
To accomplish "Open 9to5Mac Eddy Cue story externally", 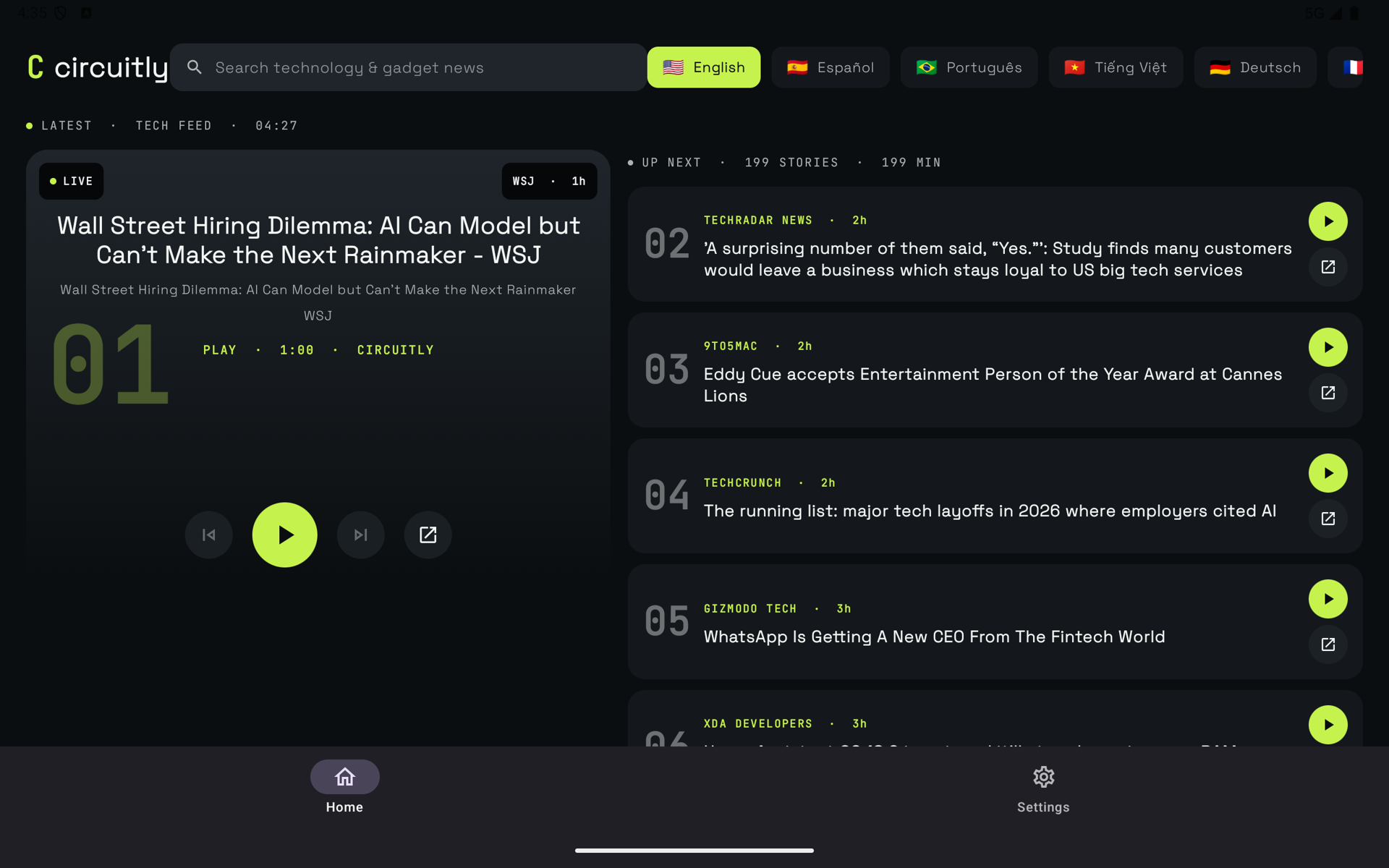I will (x=1328, y=393).
